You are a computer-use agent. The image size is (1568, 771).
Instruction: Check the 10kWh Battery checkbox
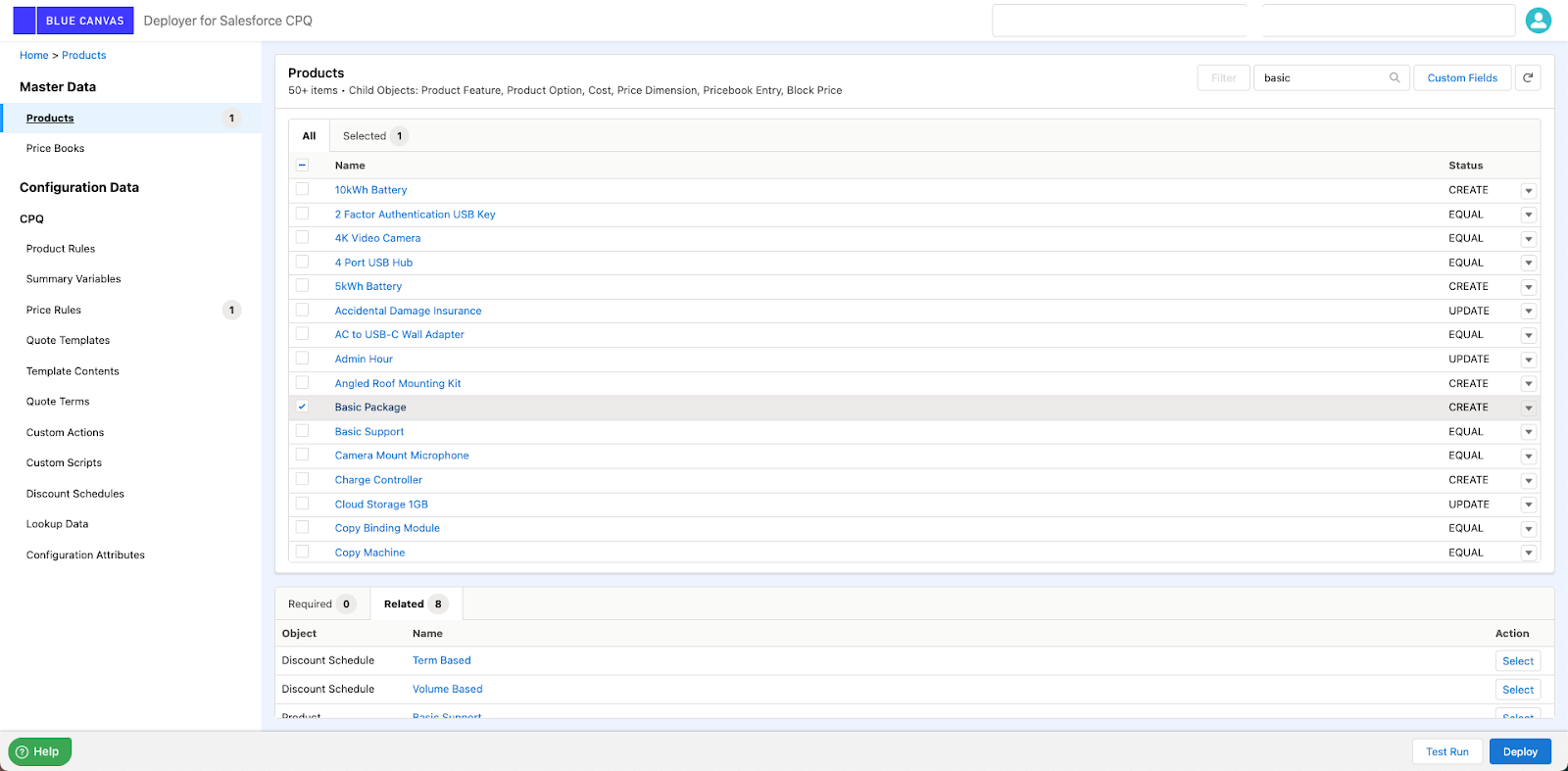(x=302, y=189)
